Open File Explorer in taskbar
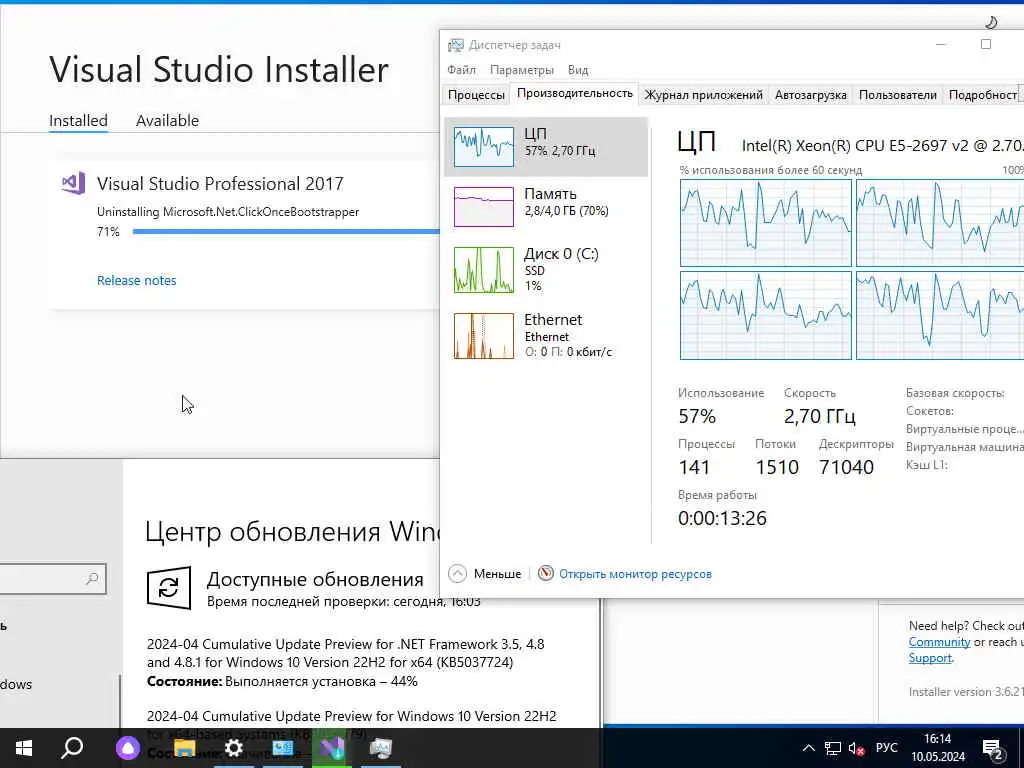Screen dimensions: 1024x768 185,748
